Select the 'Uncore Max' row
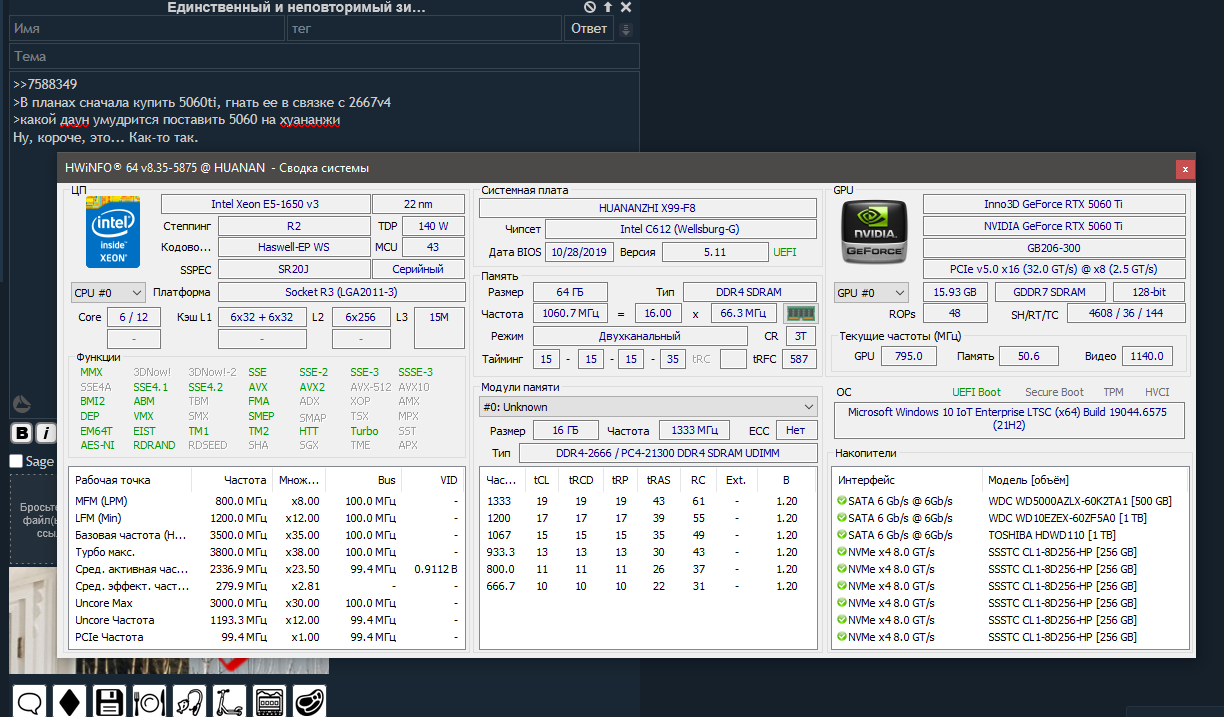Viewport: 1224px width, 717px height. tap(266, 603)
